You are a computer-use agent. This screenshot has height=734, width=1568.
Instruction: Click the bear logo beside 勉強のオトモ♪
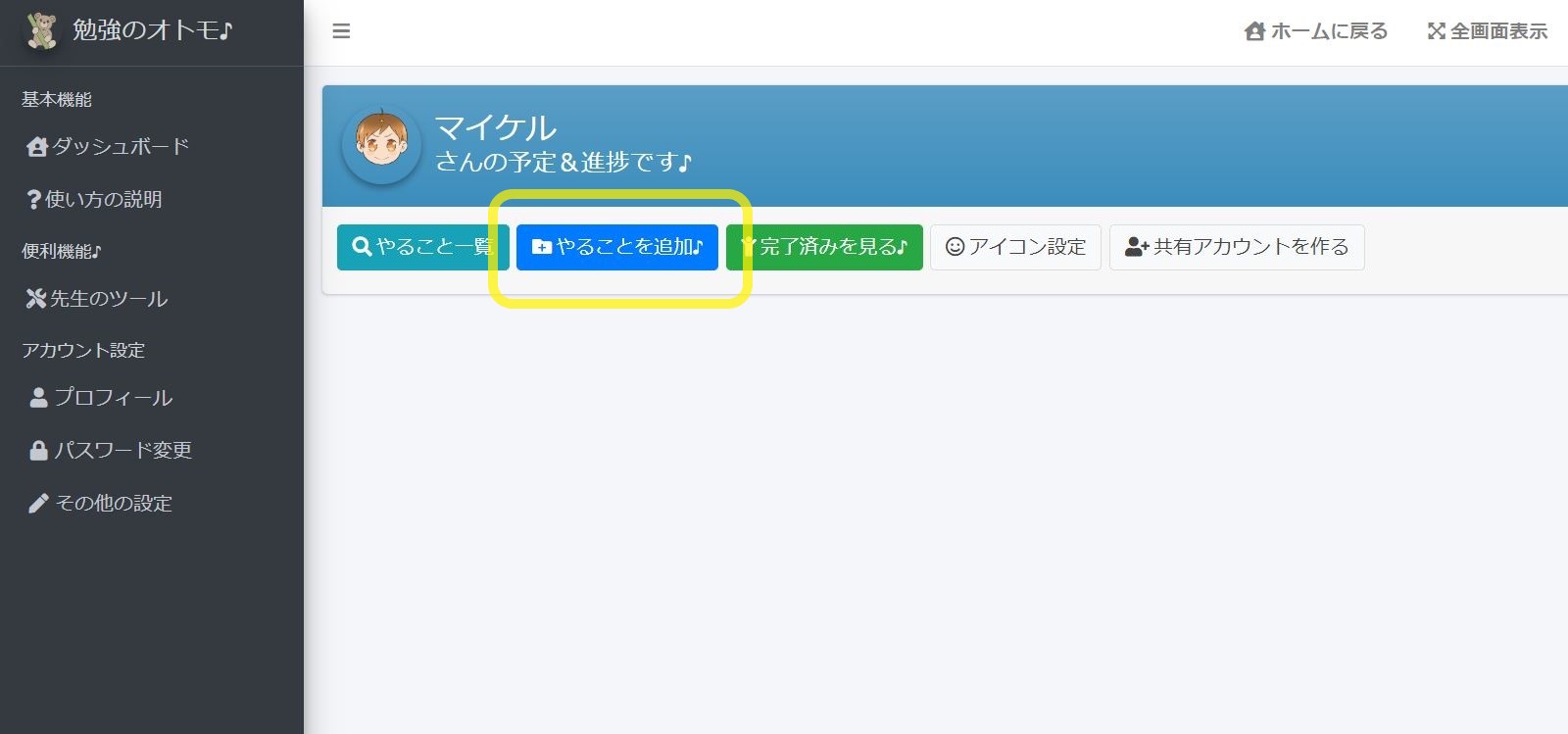42,30
